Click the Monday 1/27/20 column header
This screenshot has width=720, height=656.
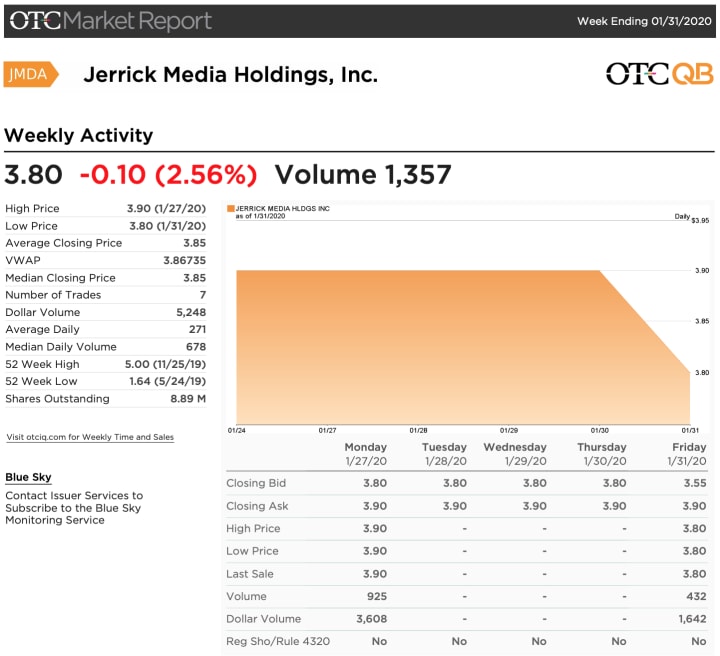pos(366,454)
